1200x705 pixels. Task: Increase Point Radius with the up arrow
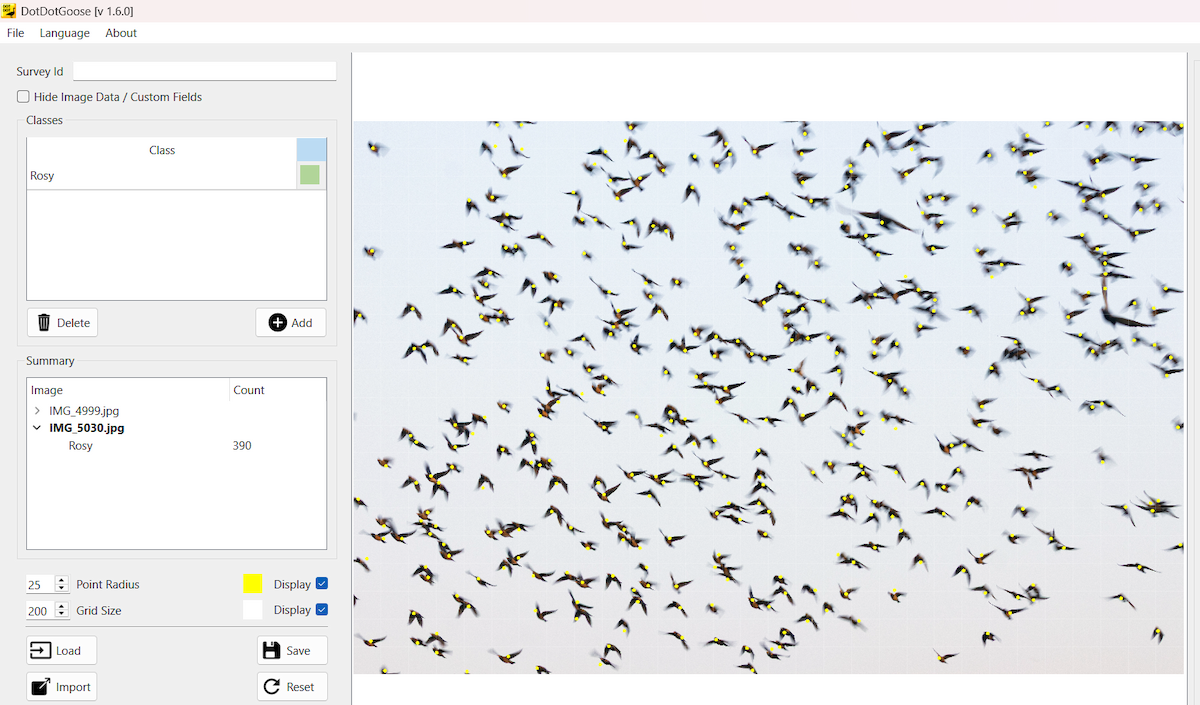(62, 580)
